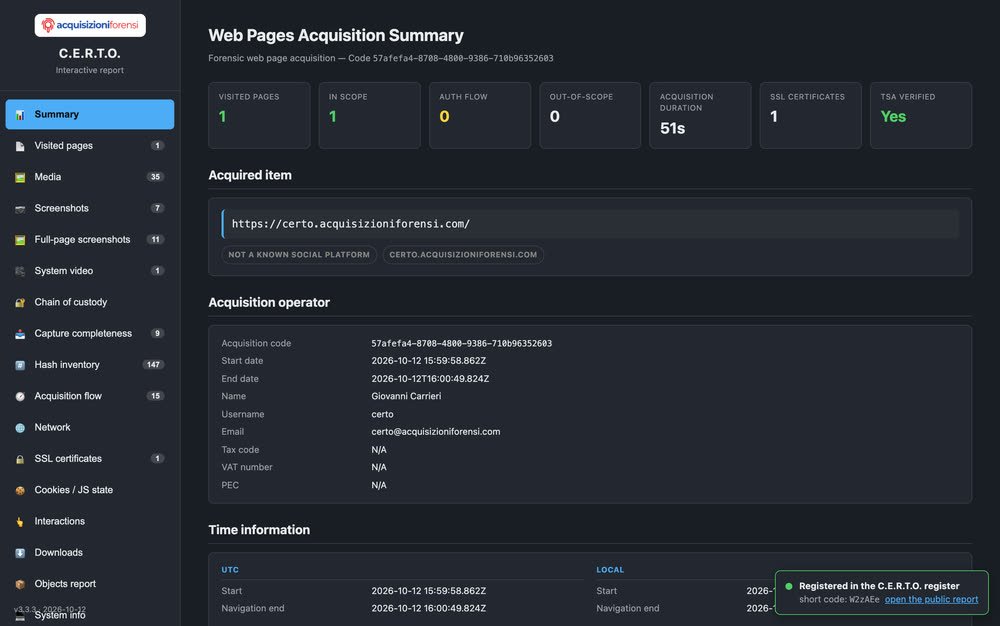This screenshot has height=626, width=1000.
Task: Open the Objects report section
Action: point(90,583)
